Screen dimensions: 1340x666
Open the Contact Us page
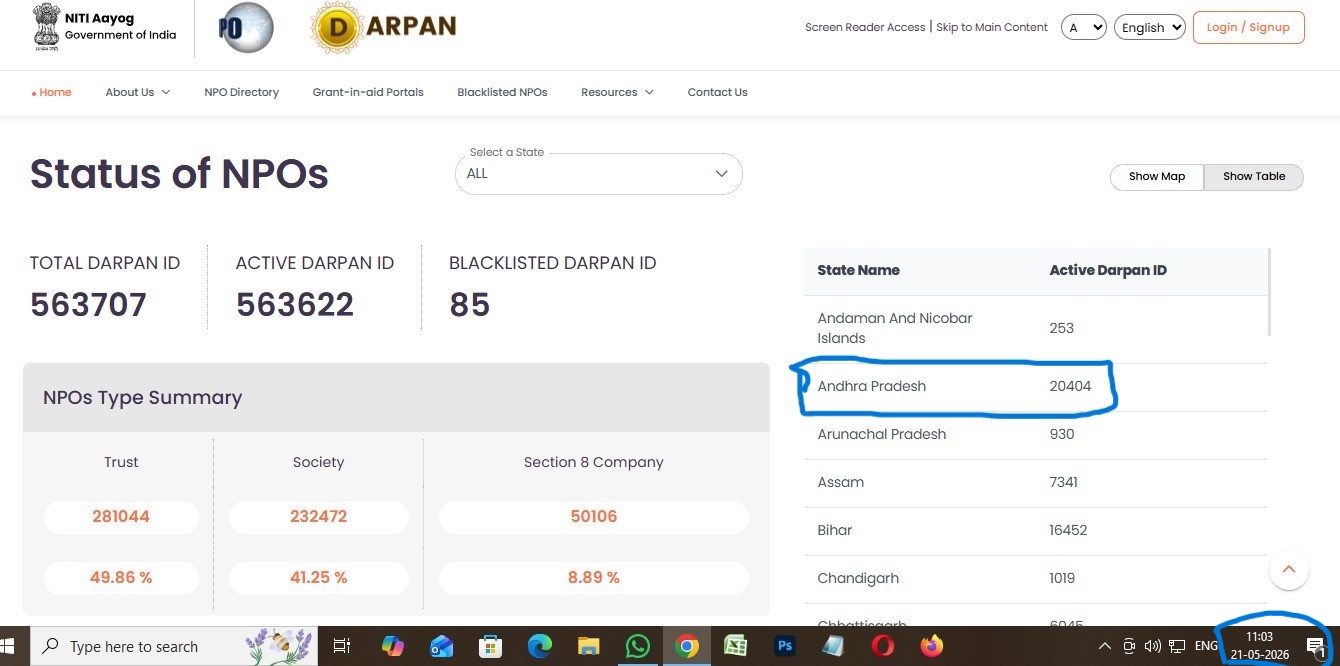(717, 92)
